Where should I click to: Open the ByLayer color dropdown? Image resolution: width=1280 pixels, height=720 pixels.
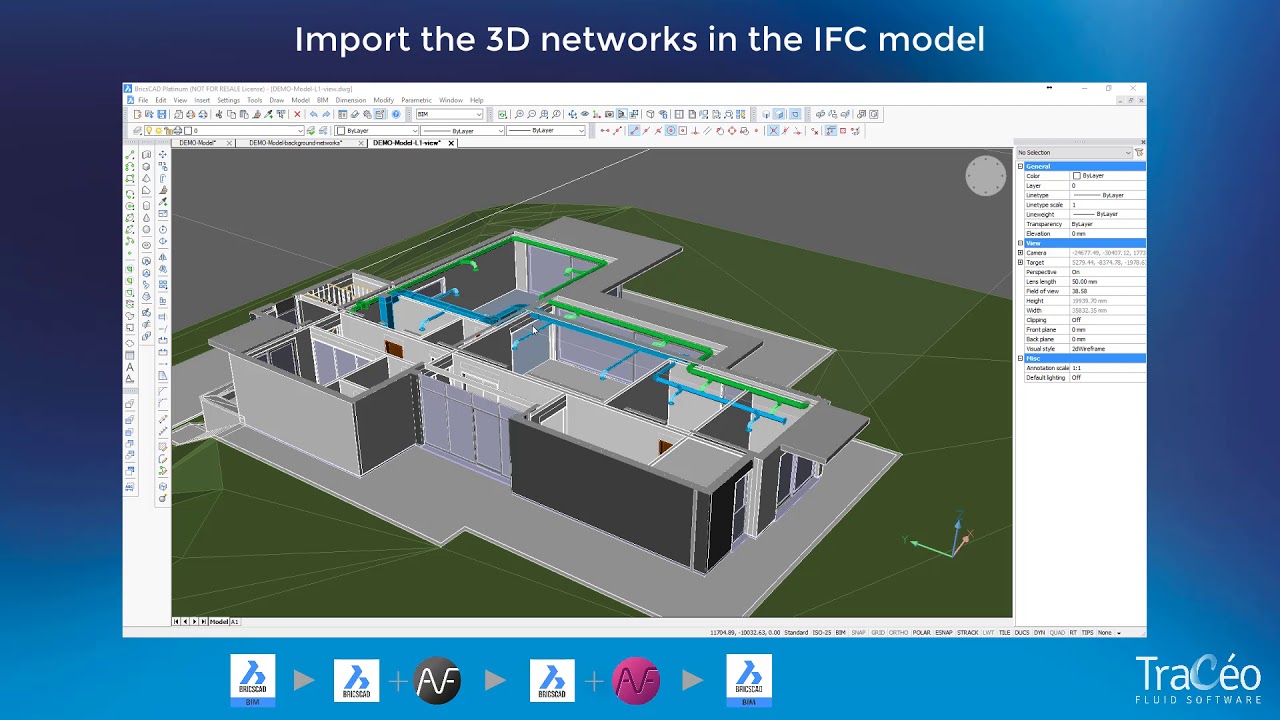click(x=377, y=130)
